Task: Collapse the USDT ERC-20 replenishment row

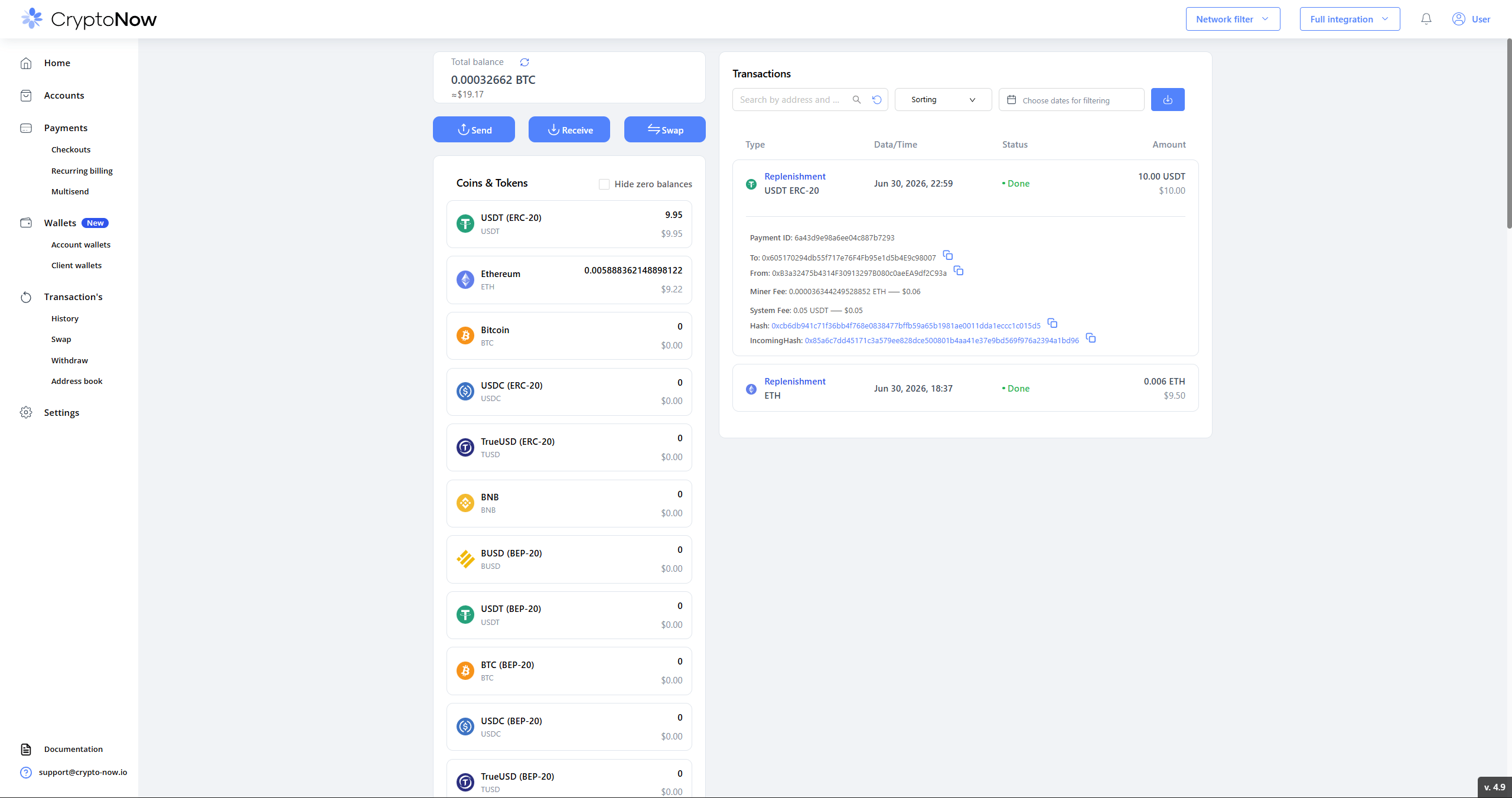Action: [965, 184]
